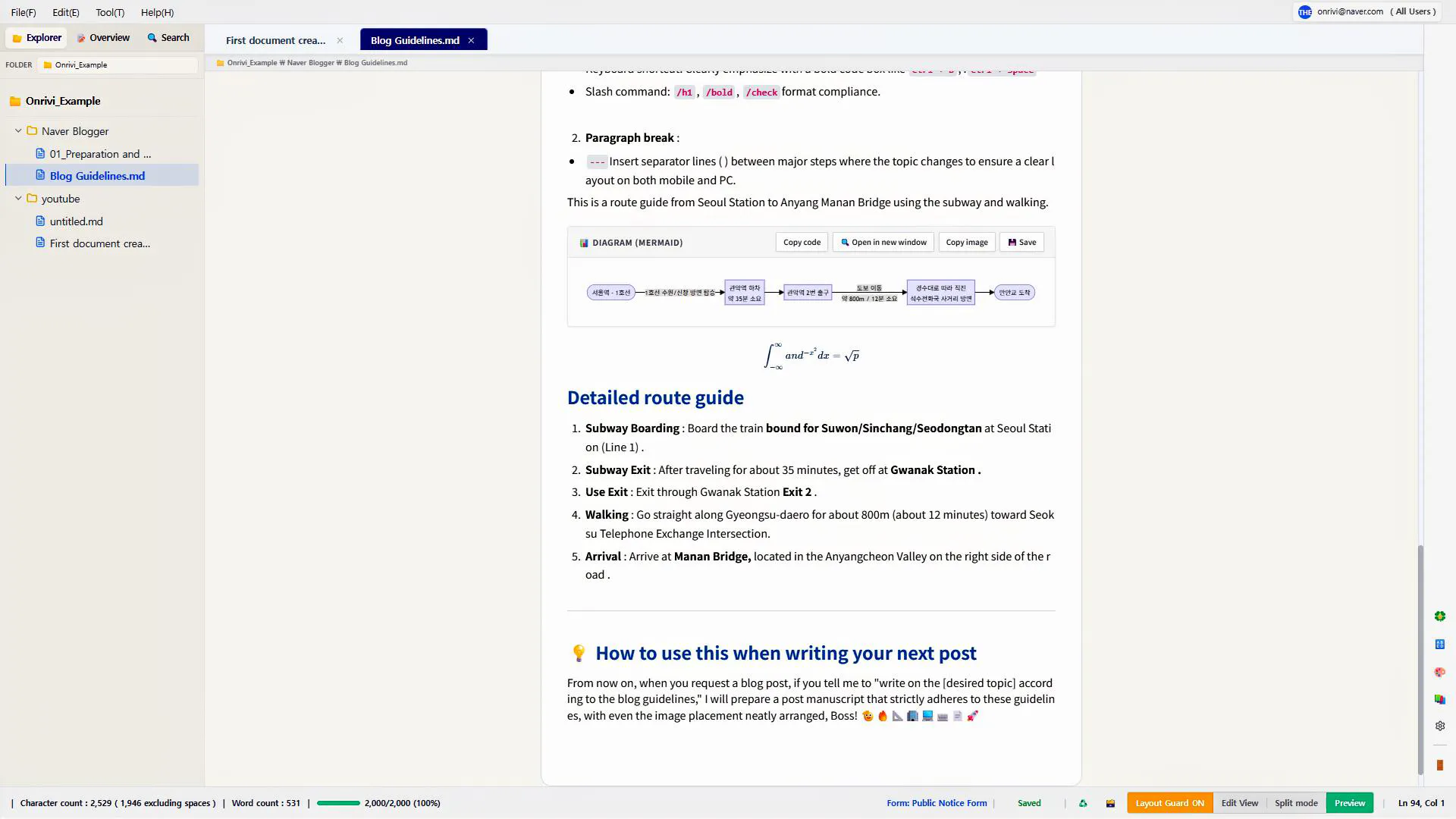Click the lightbulb emoji before How to use heading
This screenshot has width=1456, height=819.
click(579, 653)
